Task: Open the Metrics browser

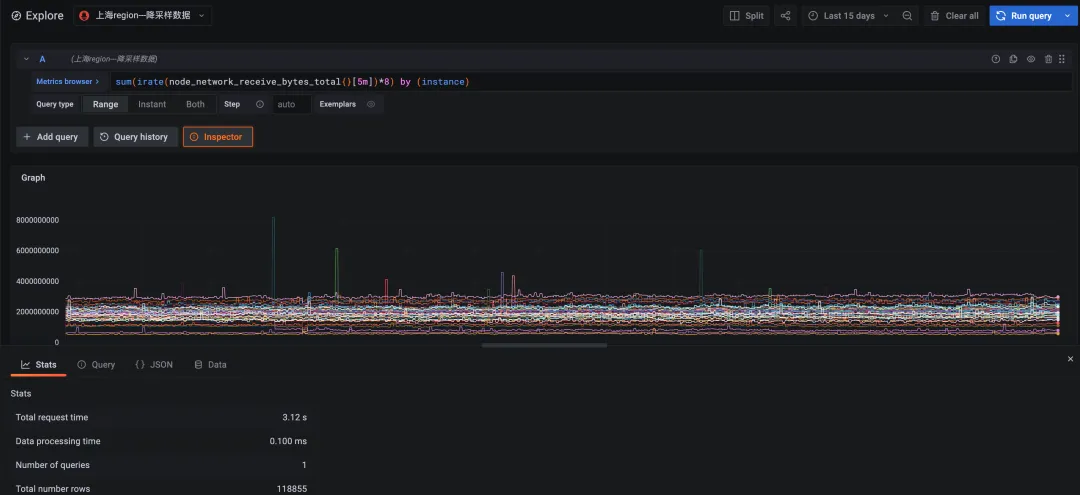Action: pyautogui.click(x=68, y=81)
